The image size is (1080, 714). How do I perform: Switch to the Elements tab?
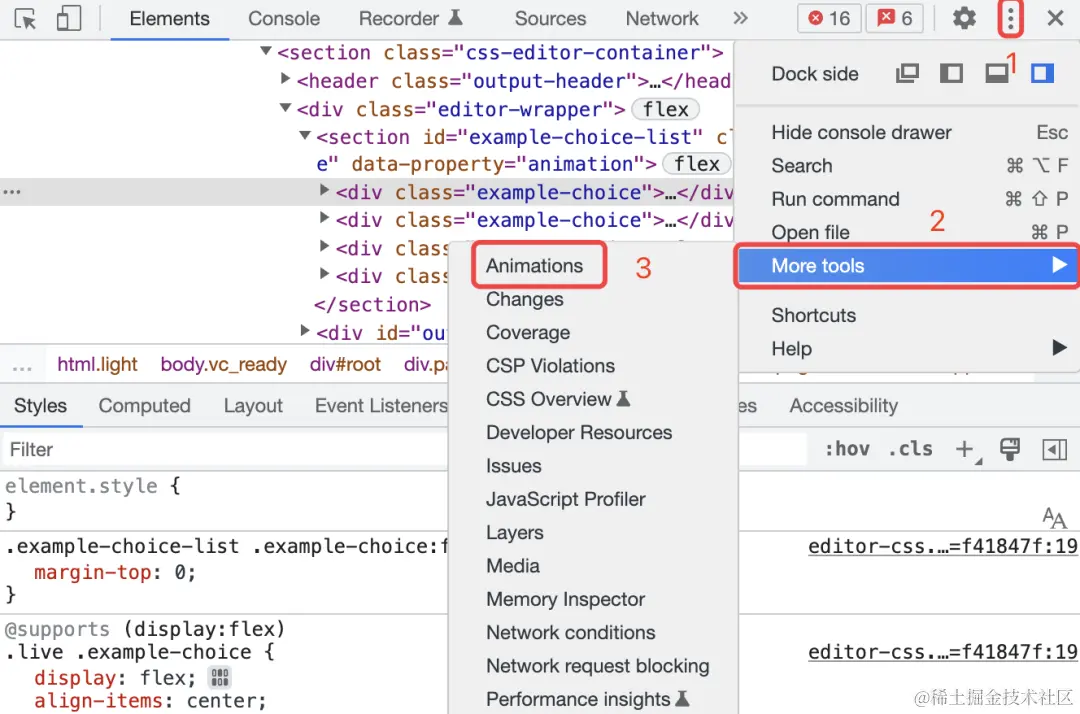click(169, 19)
